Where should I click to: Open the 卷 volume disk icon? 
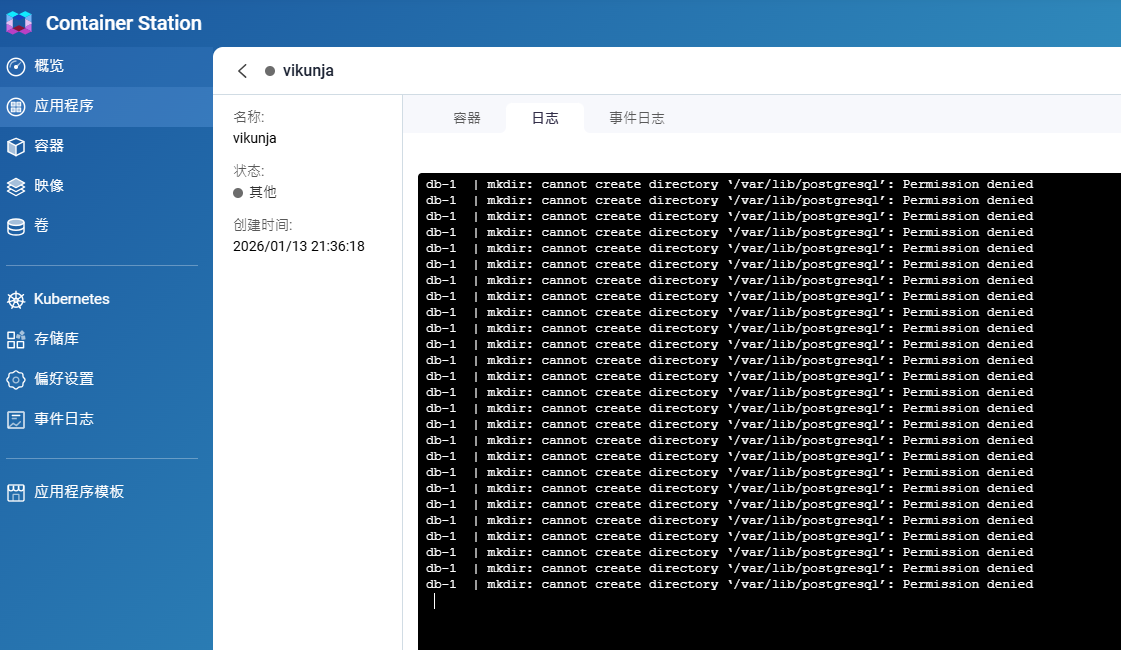click(16, 226)
